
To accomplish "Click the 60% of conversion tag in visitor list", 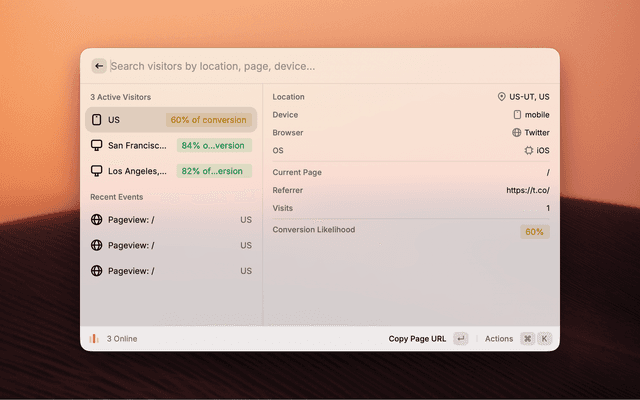I will click(x=208, y=120).
